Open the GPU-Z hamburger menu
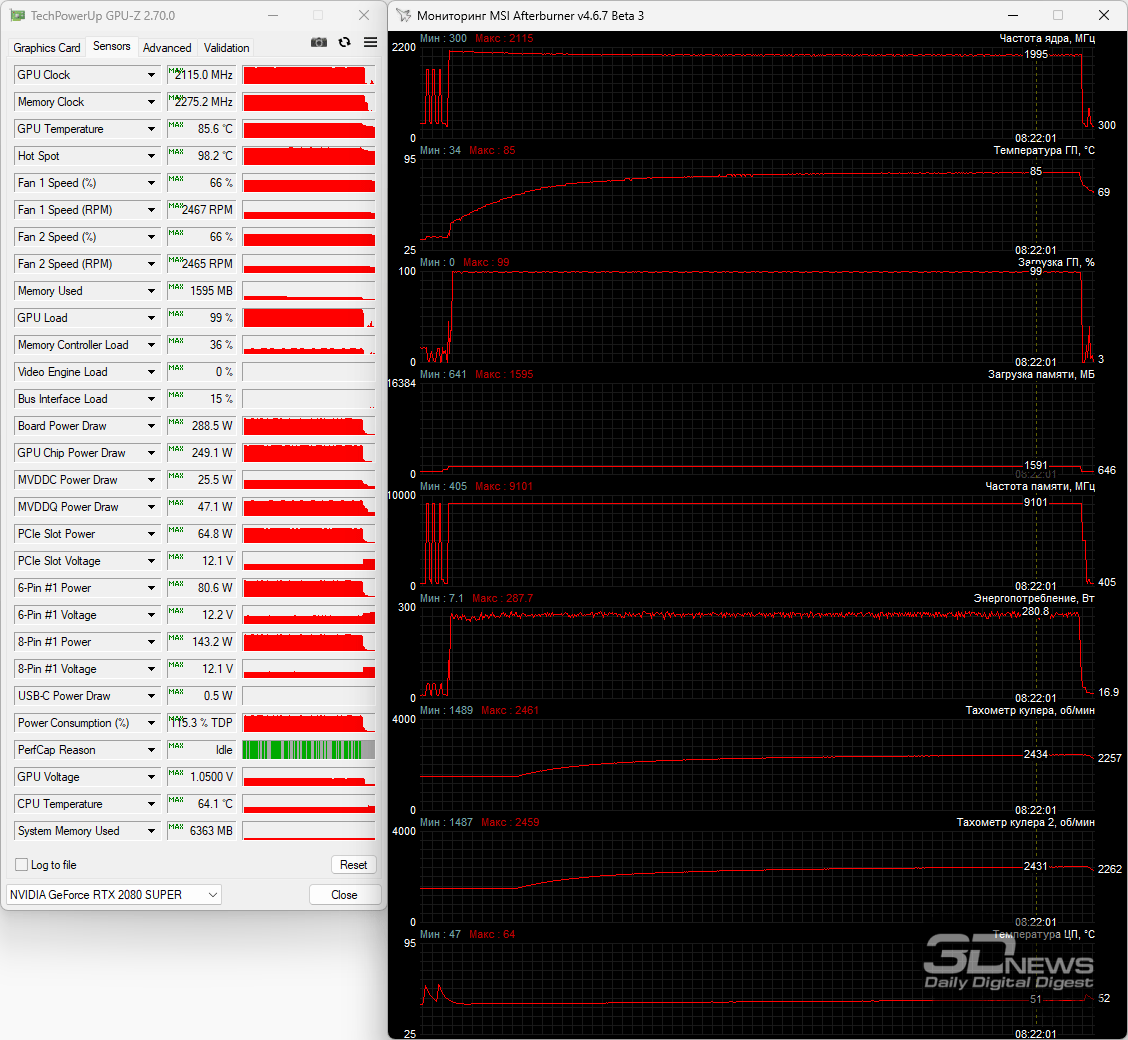1128x1040 pixels. [x=370, y=42]
